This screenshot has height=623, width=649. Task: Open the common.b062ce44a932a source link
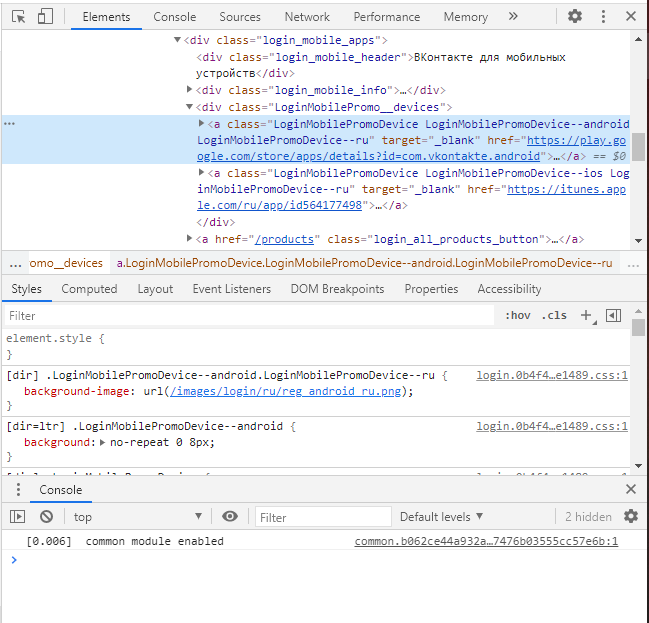pyautogui.click(x=486, y=541)
